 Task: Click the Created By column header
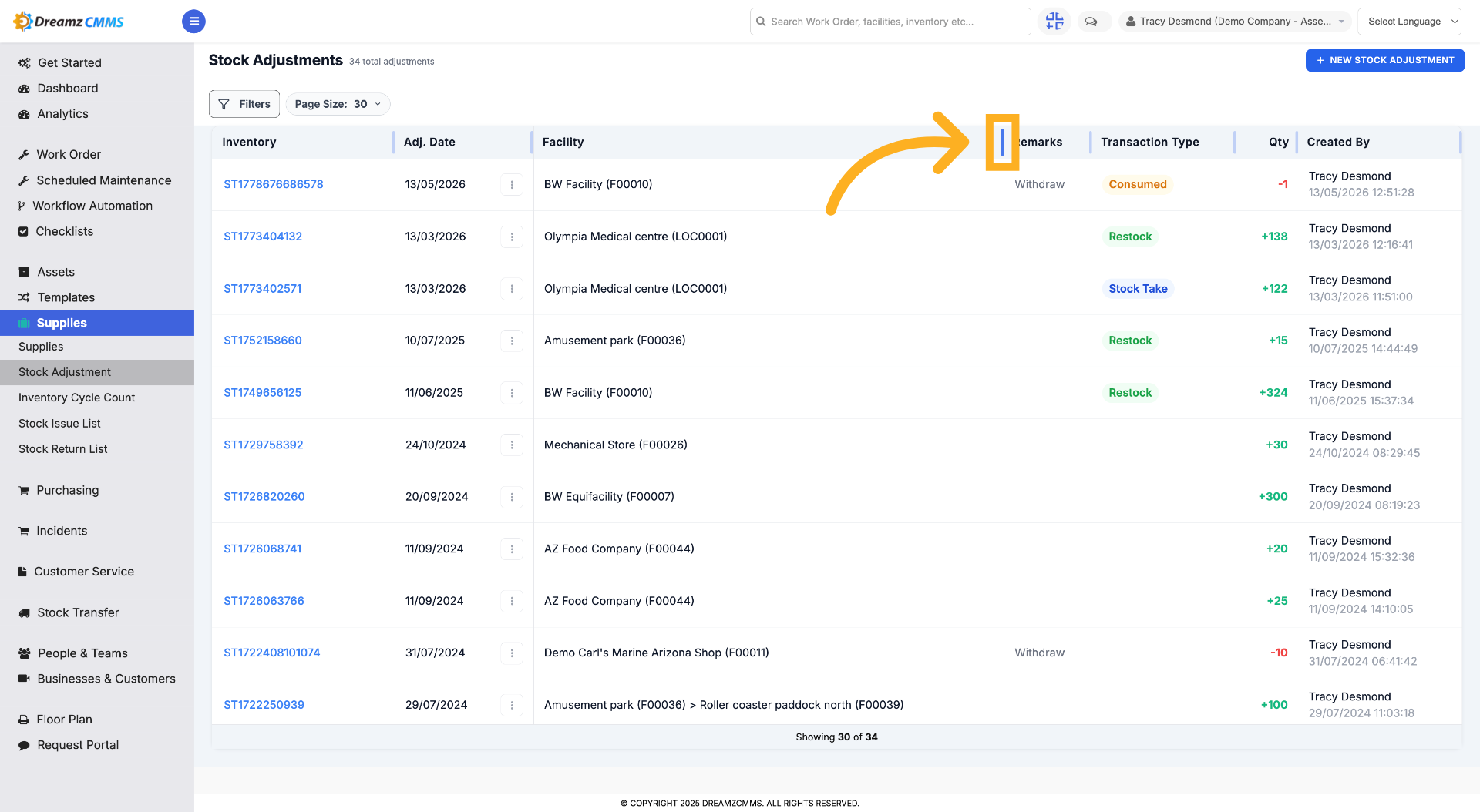coord(1338,142)
